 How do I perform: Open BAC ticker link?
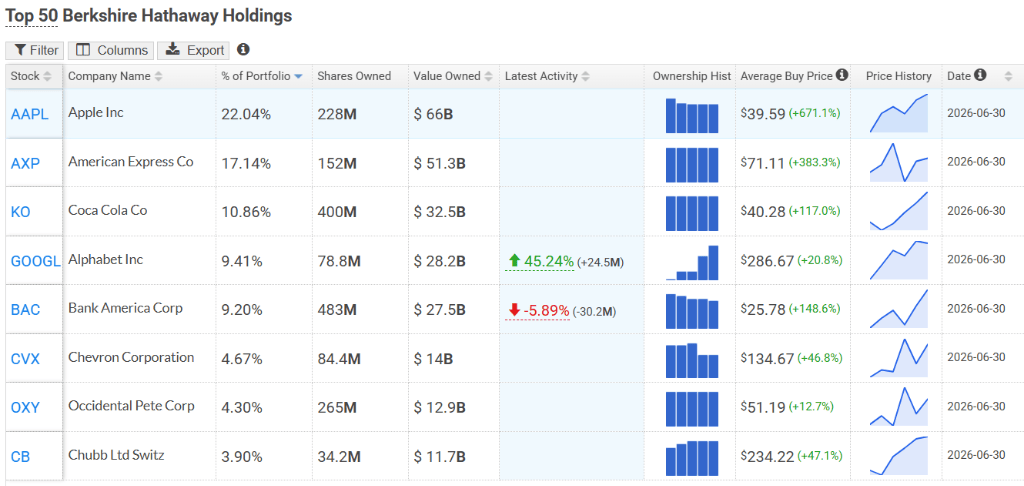(x=25, y=310)
